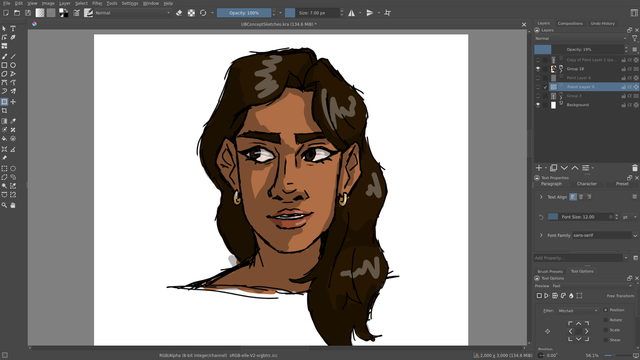640x360 pixels.
Task: Delete the selected layer with trash icon
Action: [x=635, y=168]
